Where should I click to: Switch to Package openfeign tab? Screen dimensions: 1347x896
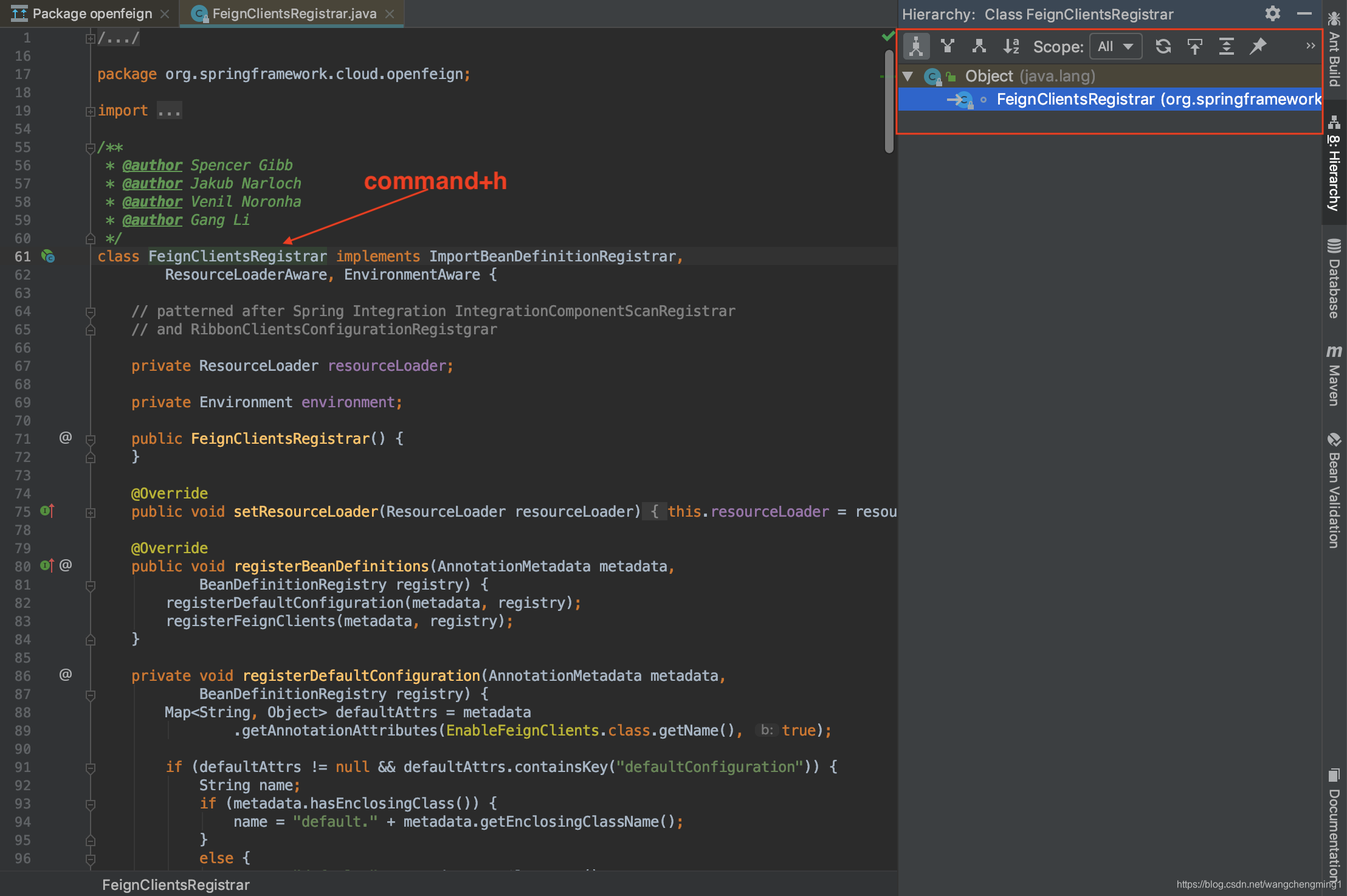click(x=91, y=13)
